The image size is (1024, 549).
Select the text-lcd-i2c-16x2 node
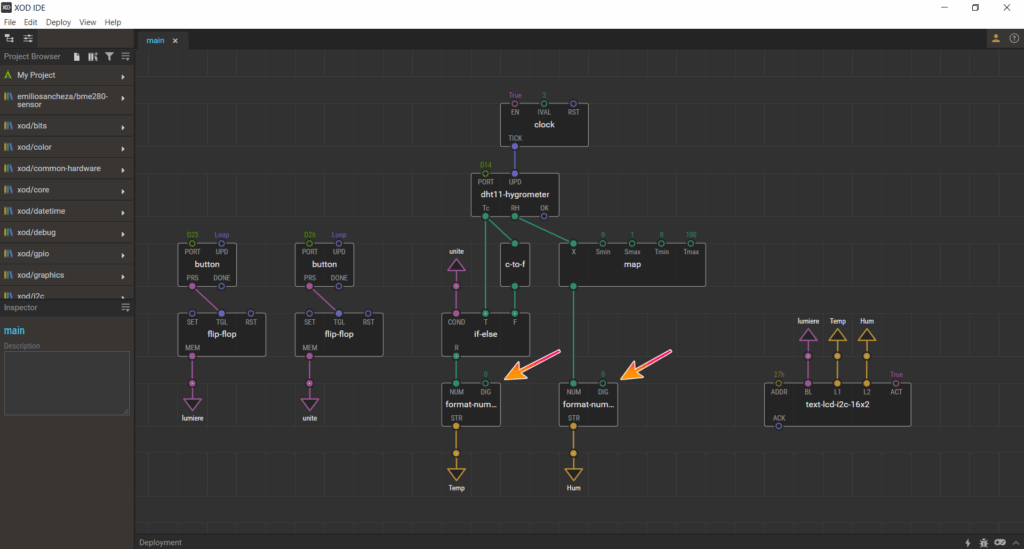tap(837, 404)
